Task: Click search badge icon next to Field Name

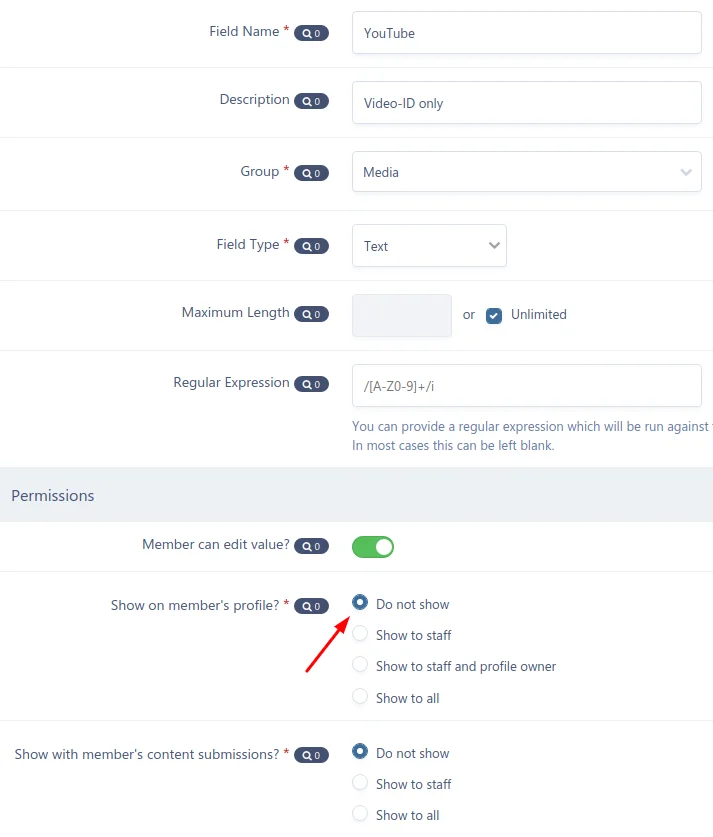Action: click(x=311, y=33)
